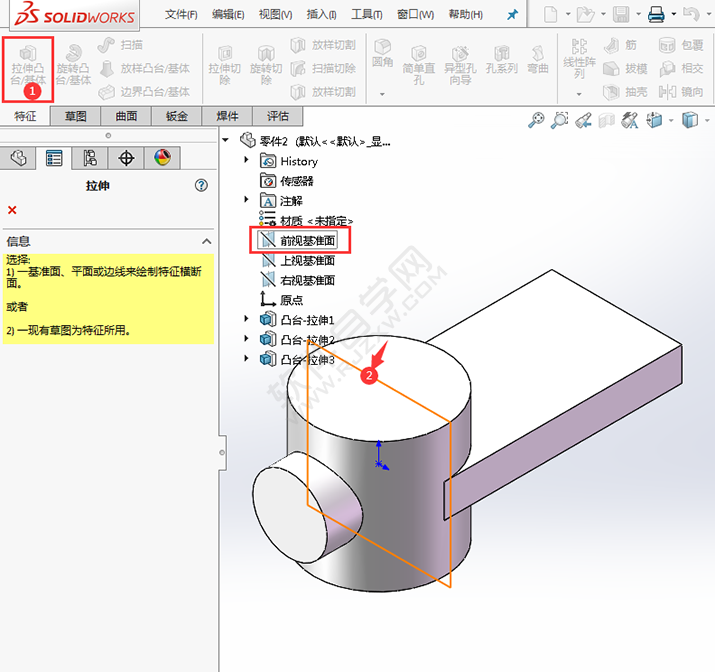Select the Mirror (镜向) tool

point(681,92)
